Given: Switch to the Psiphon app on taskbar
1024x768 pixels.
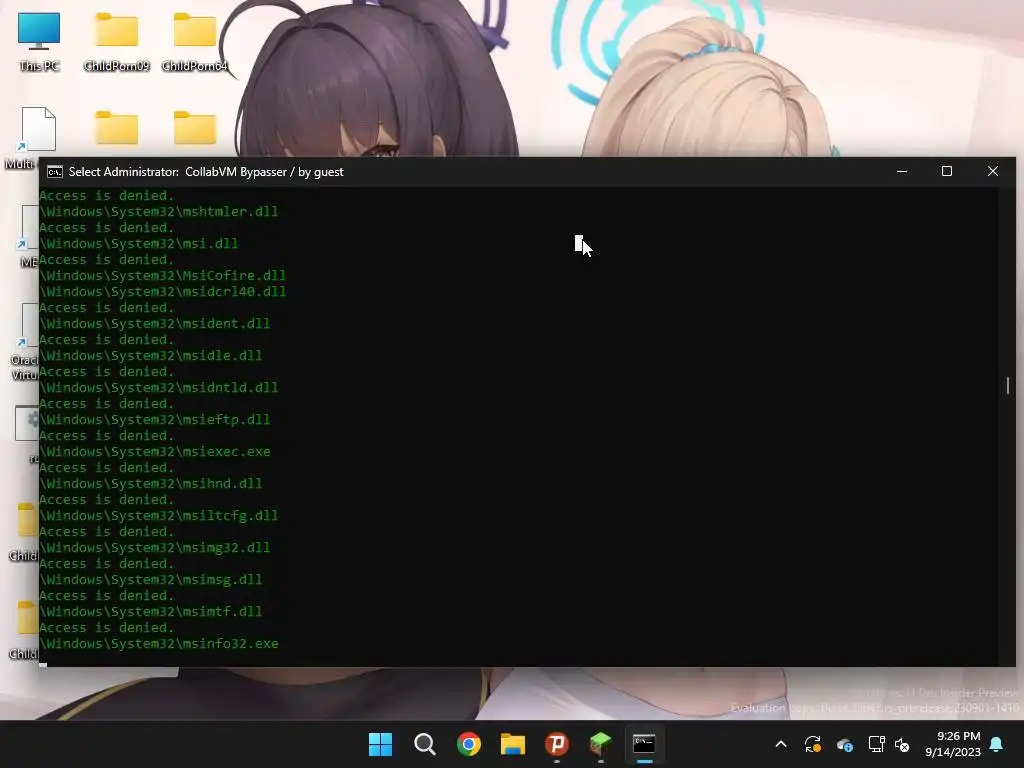Looking at the screenshot, I should click(557, 744).
